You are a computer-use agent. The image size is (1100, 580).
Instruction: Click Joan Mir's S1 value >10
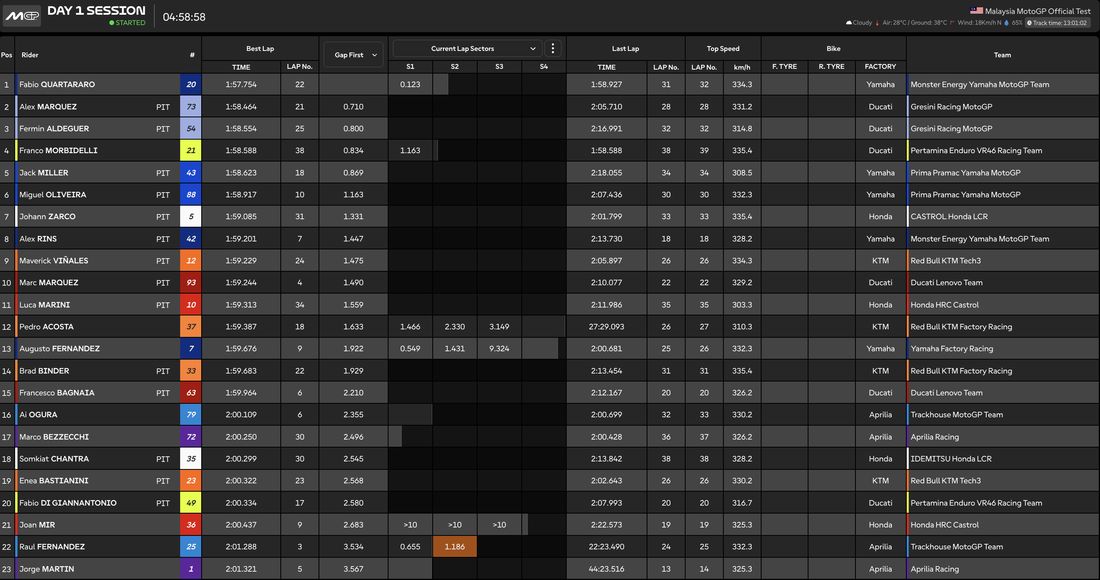pos(410,525)
